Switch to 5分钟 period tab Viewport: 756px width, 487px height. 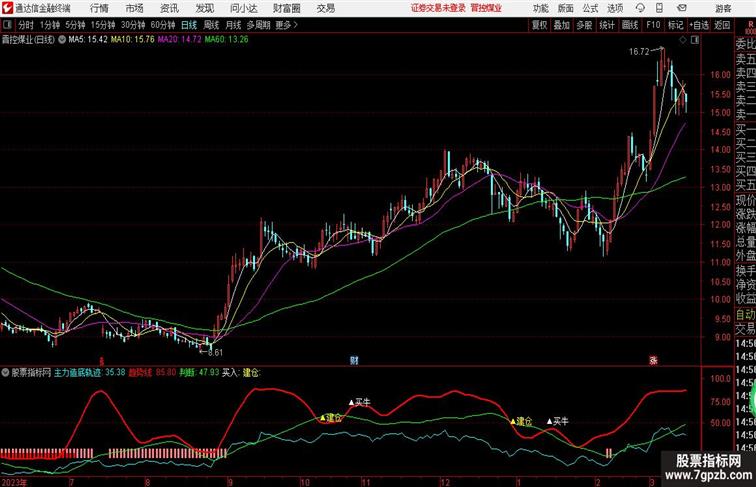click(x=75, y=25)
